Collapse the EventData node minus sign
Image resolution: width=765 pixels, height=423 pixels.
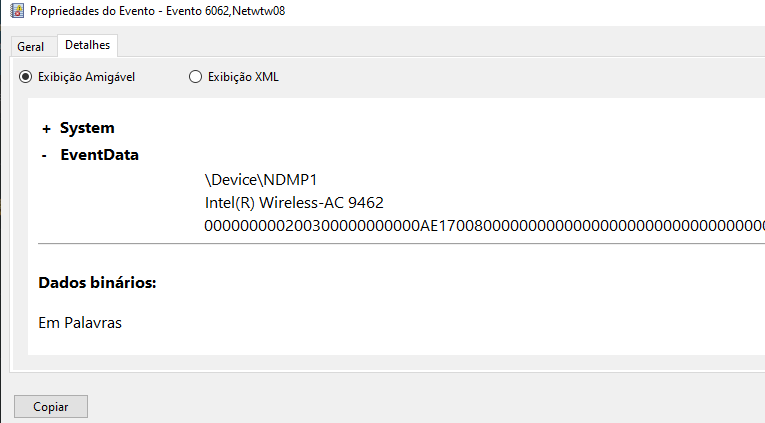pos(44,156)
